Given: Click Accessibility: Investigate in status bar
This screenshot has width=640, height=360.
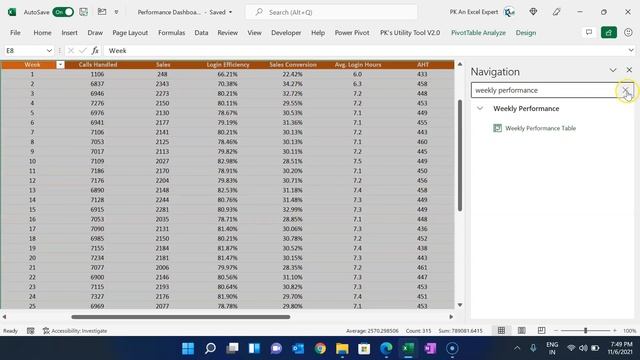Looking at the screenshot, I should coord(75,331).
